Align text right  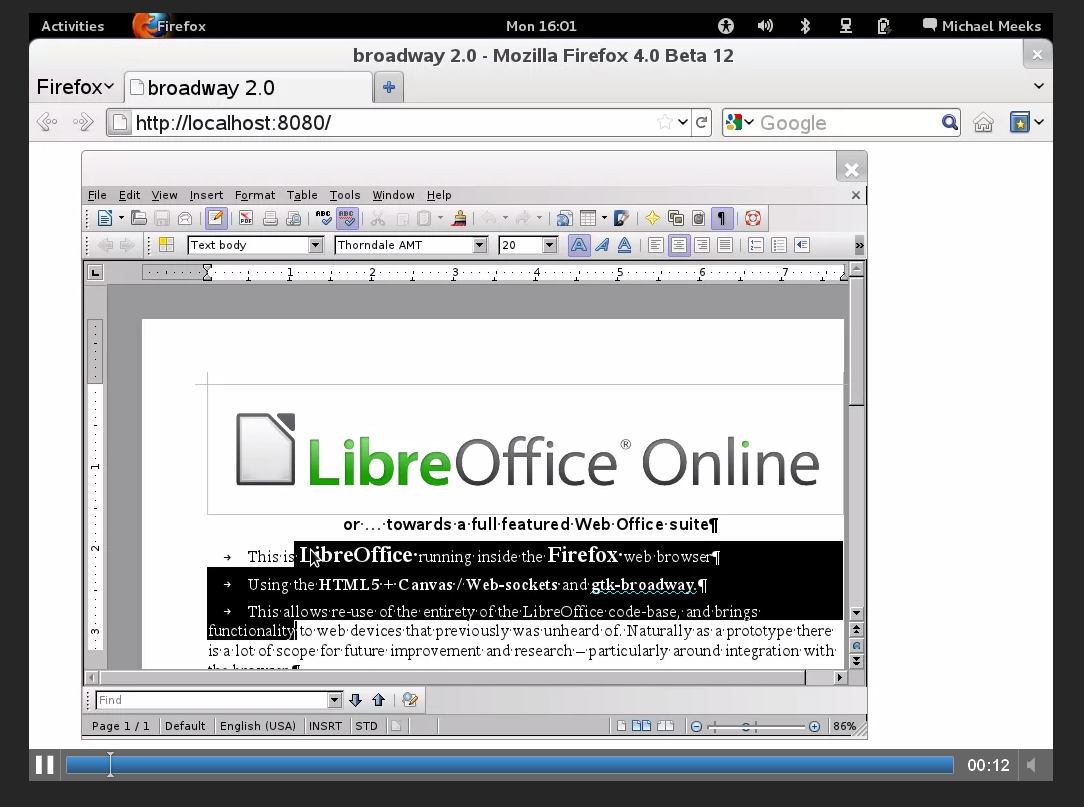[702, 245]
